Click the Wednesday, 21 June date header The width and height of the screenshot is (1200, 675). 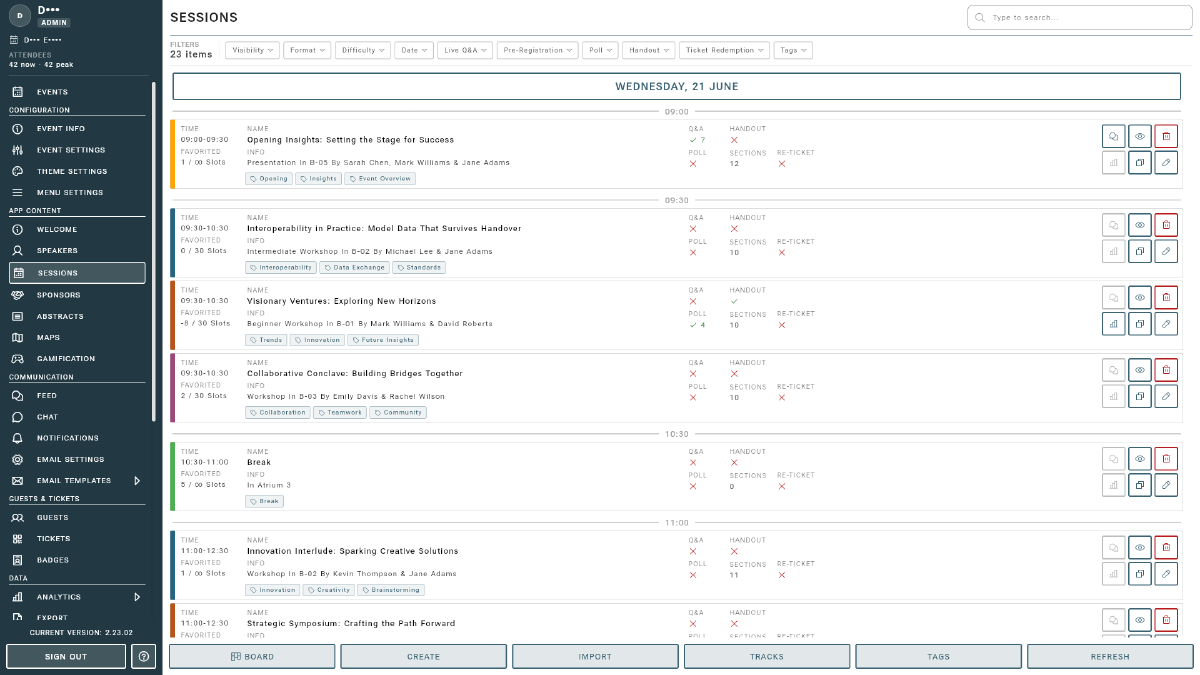[677, 86]
